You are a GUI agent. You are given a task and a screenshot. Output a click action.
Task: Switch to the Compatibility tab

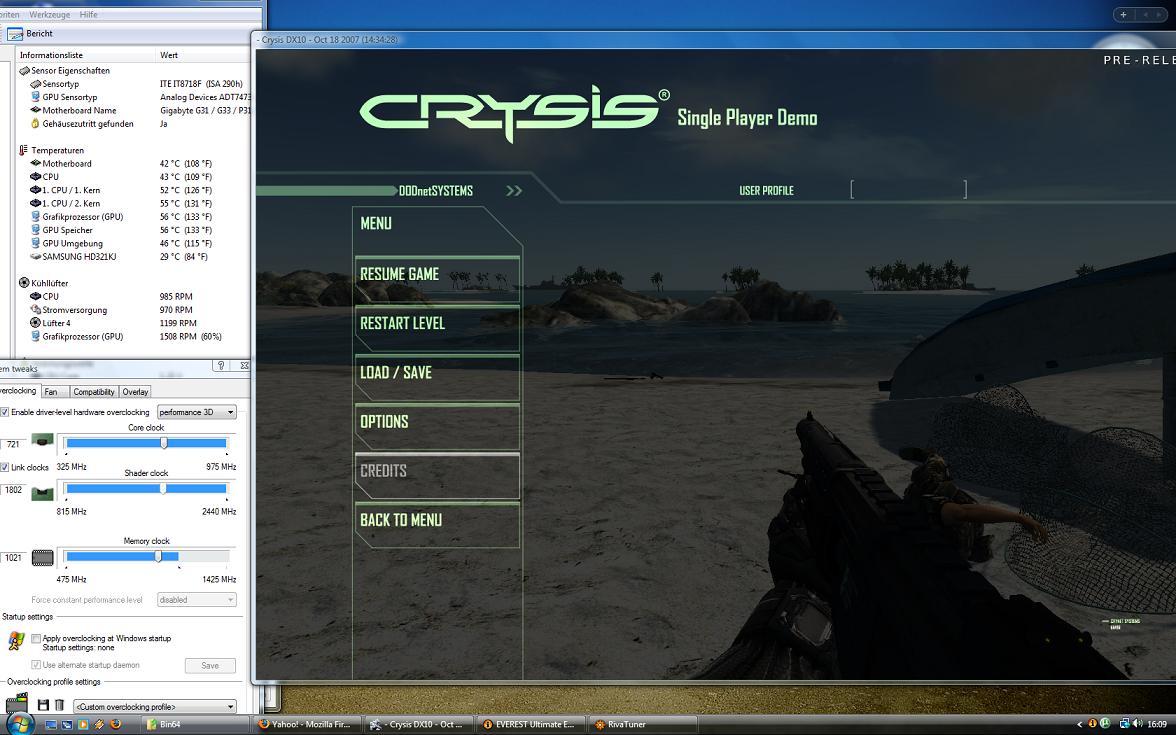(x=94, y=392)
